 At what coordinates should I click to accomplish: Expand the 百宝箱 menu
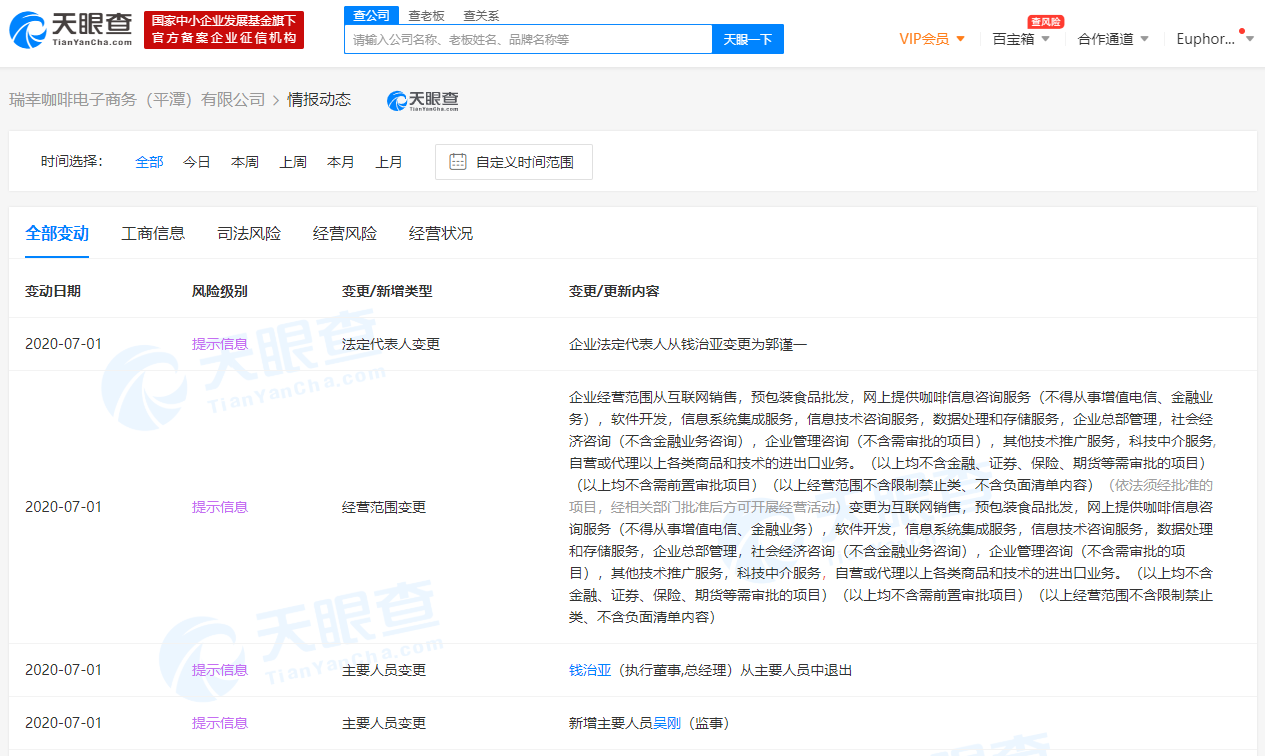1021,39
